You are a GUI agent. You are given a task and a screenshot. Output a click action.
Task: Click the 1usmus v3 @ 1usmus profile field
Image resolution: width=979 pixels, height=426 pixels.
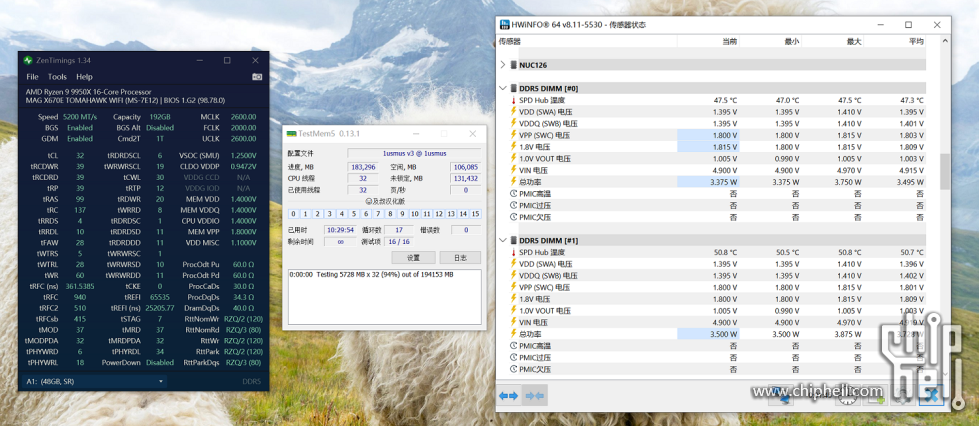point(414,153)
